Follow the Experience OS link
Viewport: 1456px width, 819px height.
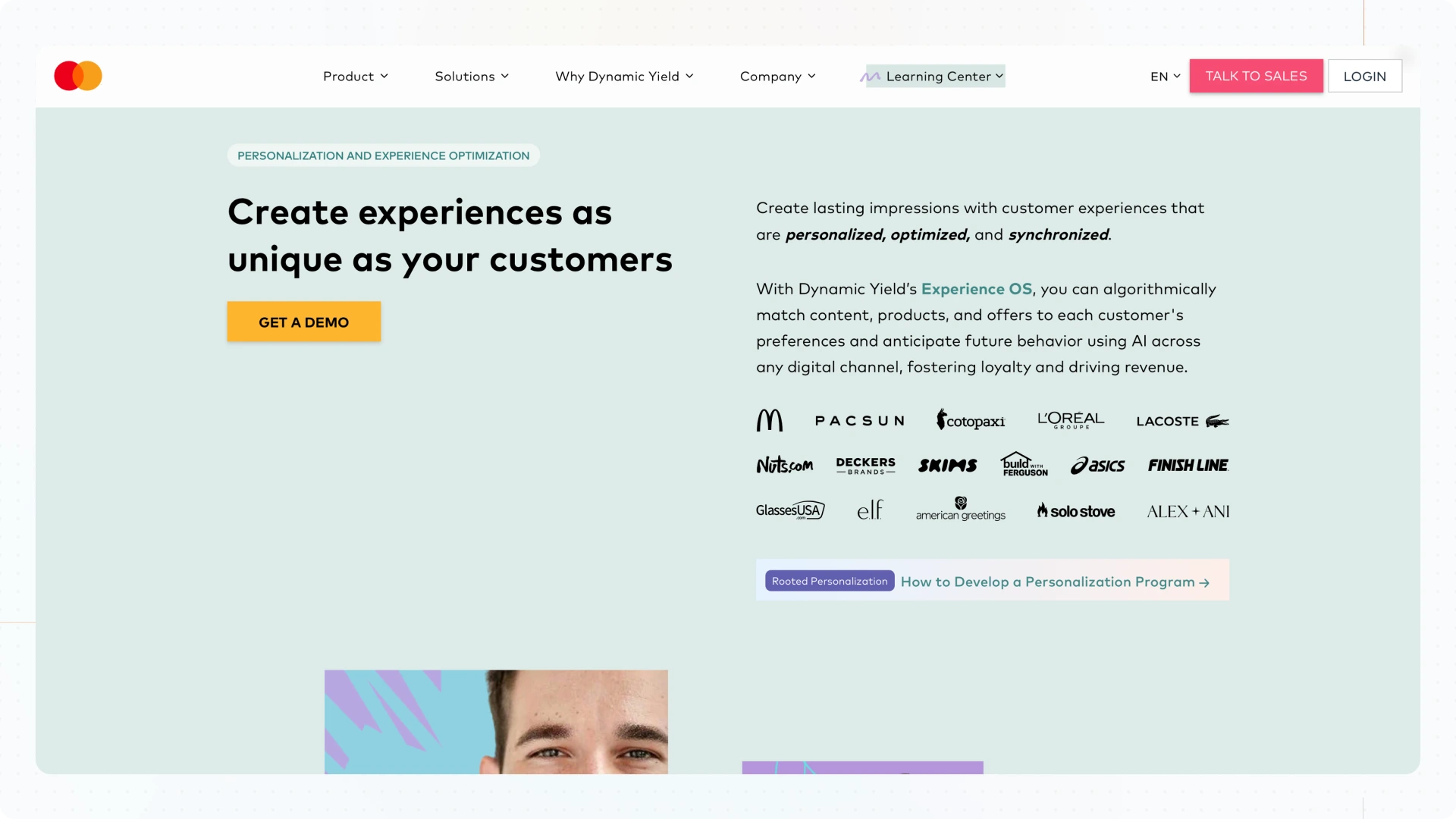tap(976, 289)
